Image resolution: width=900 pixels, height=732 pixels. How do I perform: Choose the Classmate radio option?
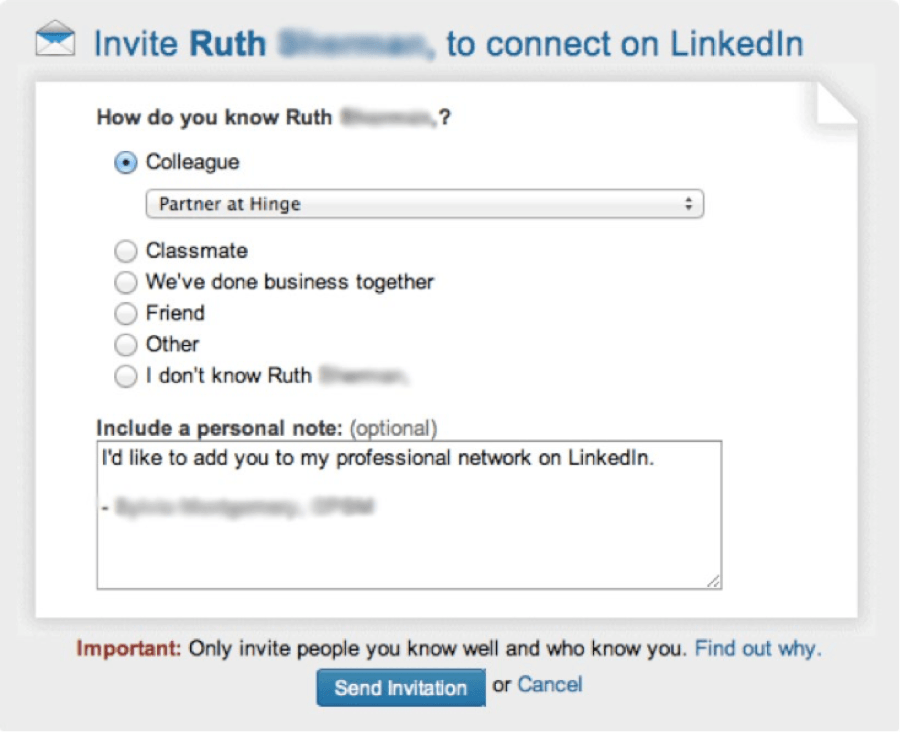(x=126, y=251)
